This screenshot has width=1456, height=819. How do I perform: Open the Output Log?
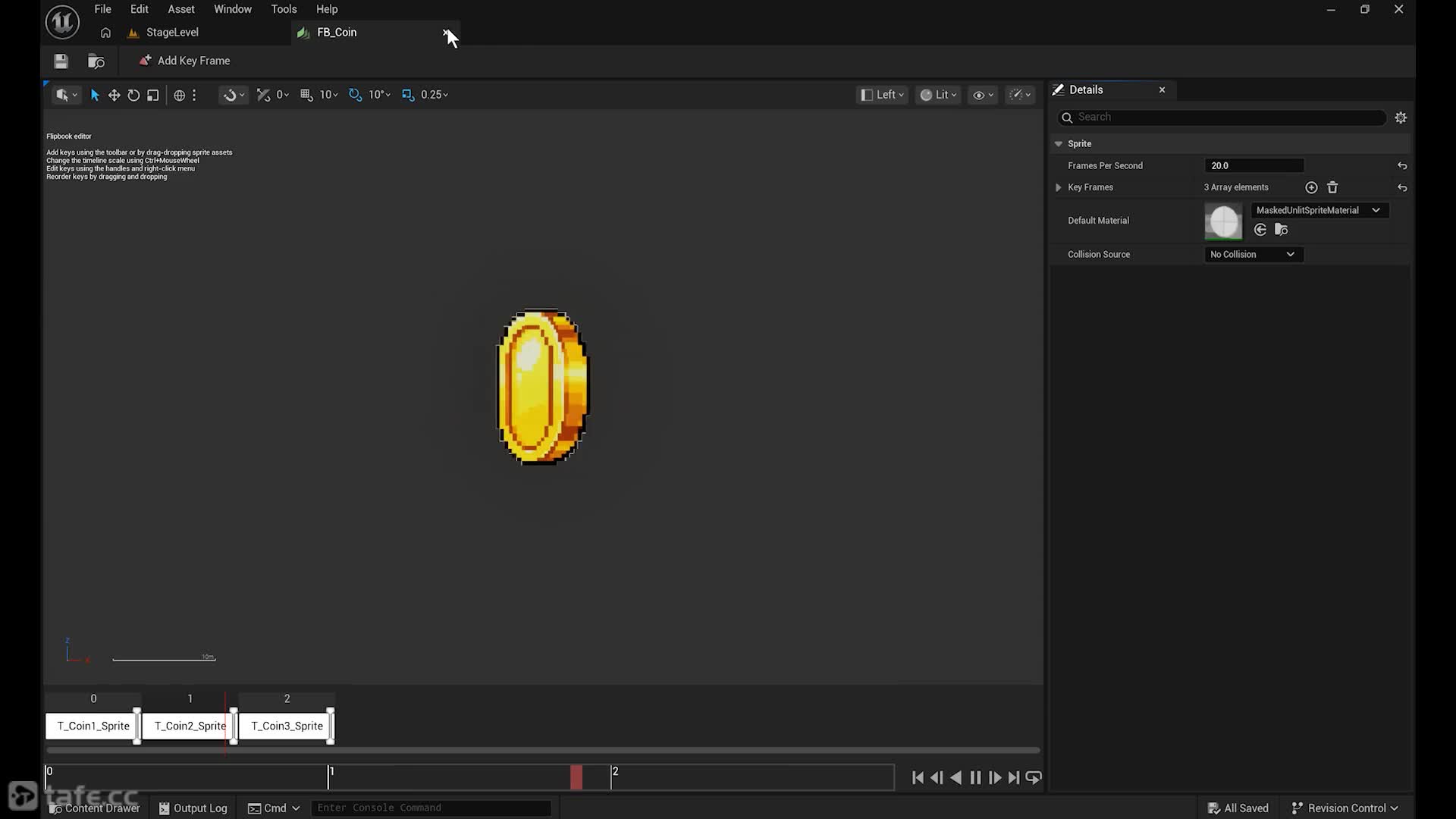pyautogui.click(x=193, y=808)
